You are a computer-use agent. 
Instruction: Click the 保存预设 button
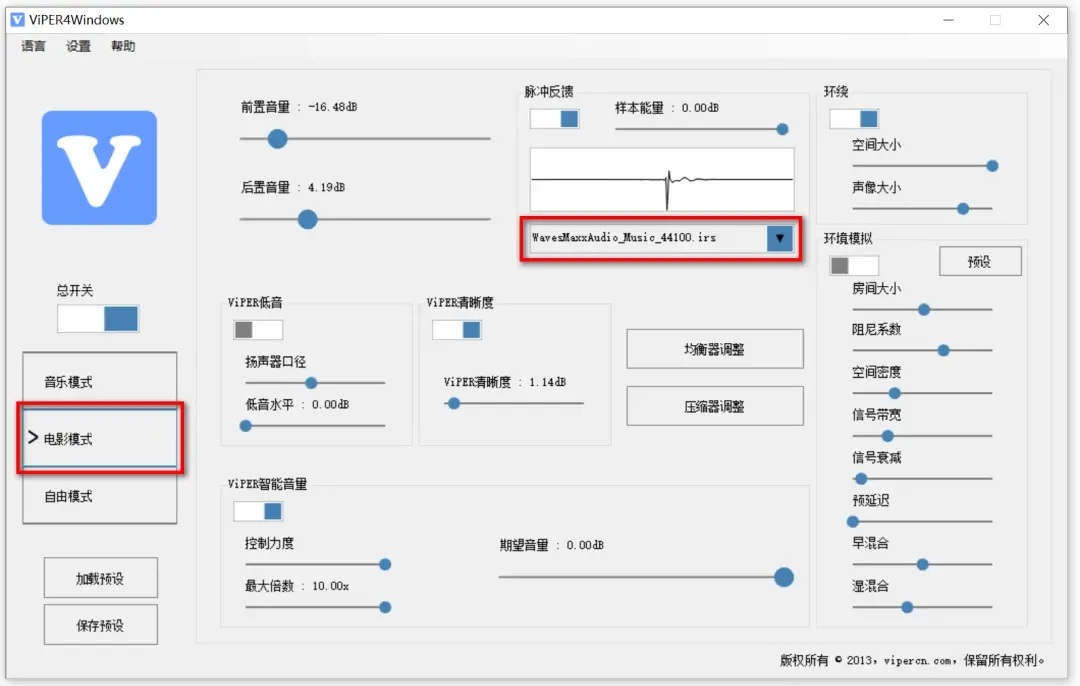pos(101,625)
